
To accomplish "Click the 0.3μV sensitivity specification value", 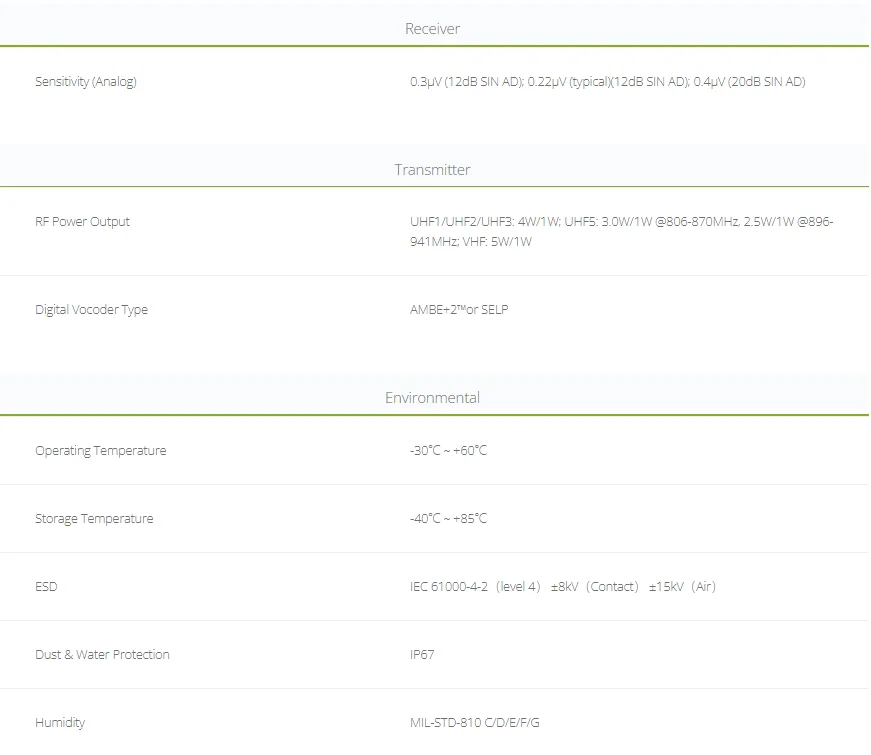I will point(607,82).
